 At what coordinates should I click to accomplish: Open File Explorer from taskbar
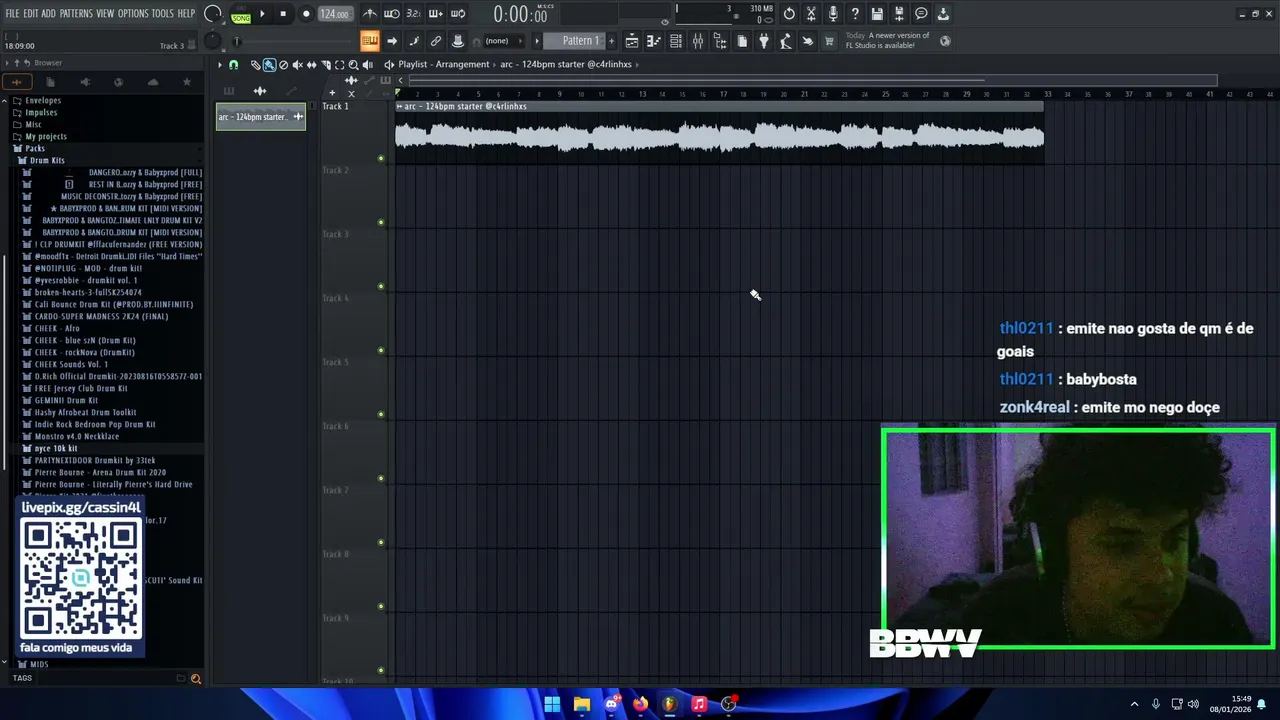[582, 704]
